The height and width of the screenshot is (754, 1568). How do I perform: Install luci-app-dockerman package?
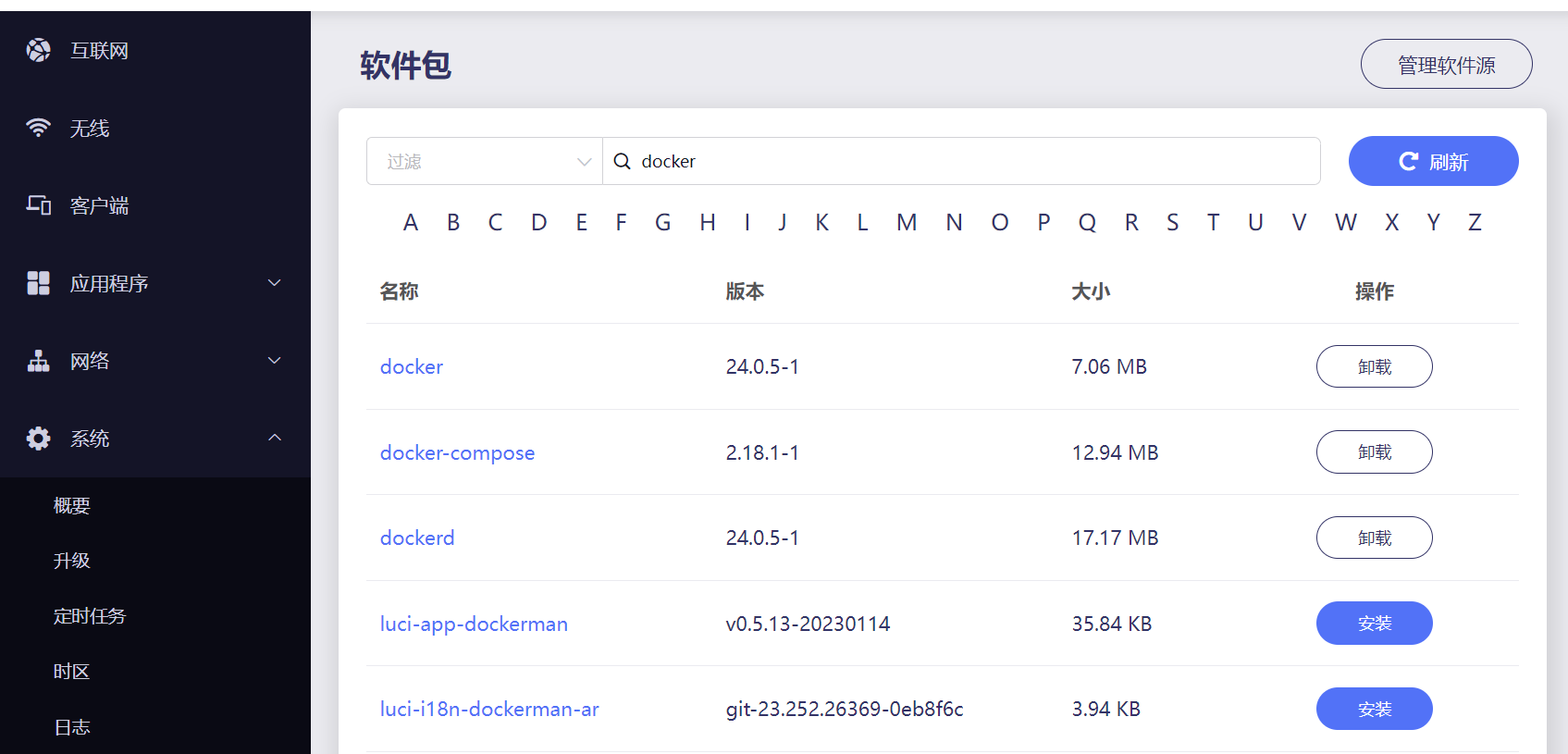[1374, 624]
